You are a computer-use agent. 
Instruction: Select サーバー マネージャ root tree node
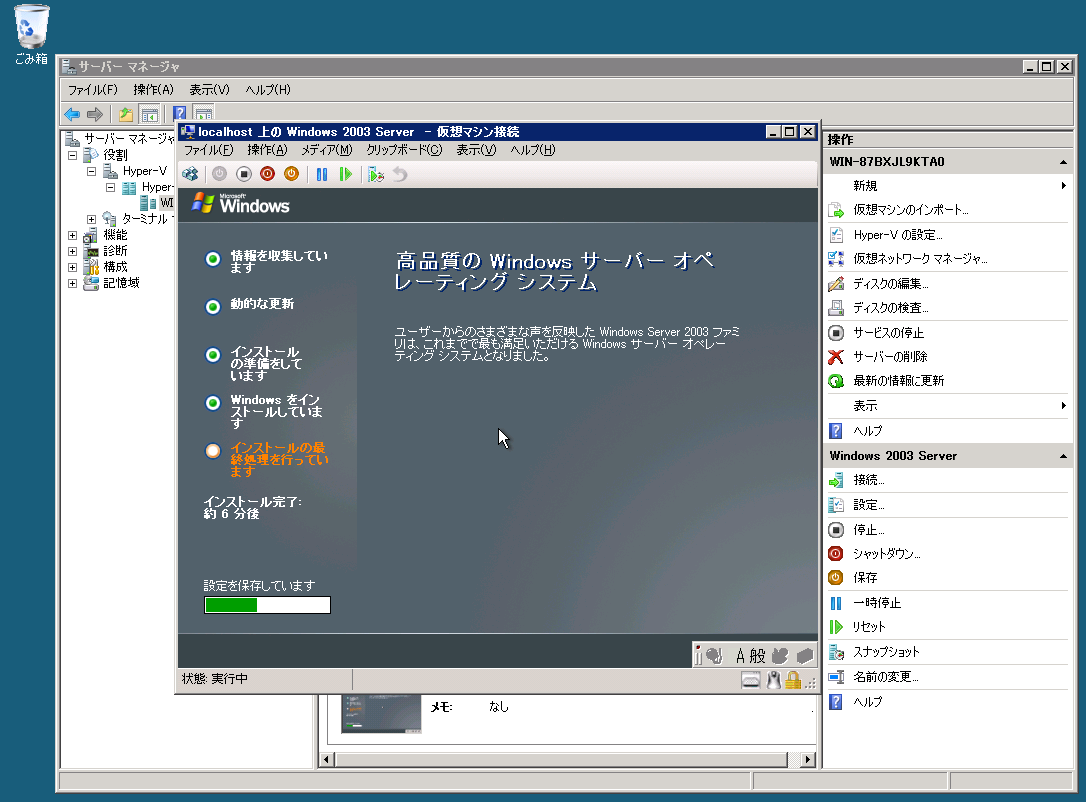click(129, 139)
